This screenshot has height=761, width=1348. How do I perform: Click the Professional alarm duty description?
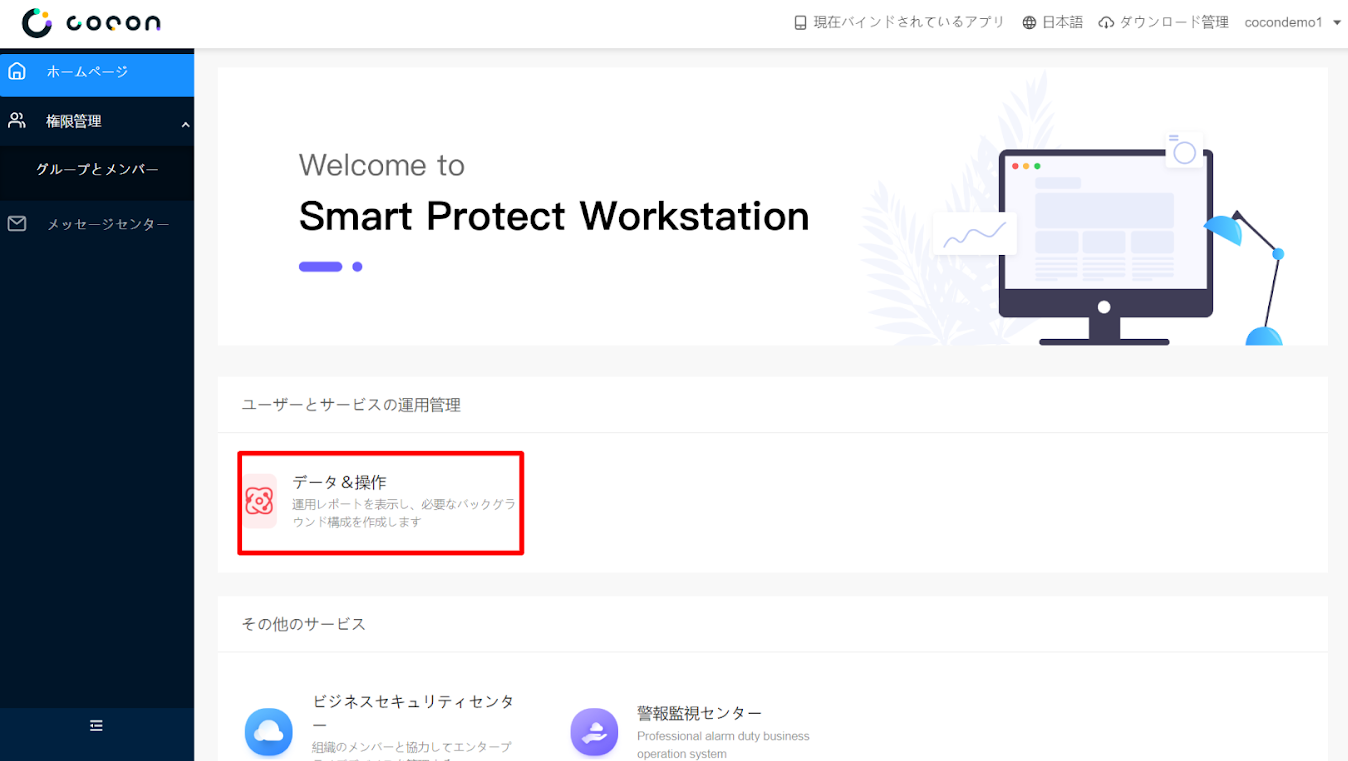(x=723, y=745)
